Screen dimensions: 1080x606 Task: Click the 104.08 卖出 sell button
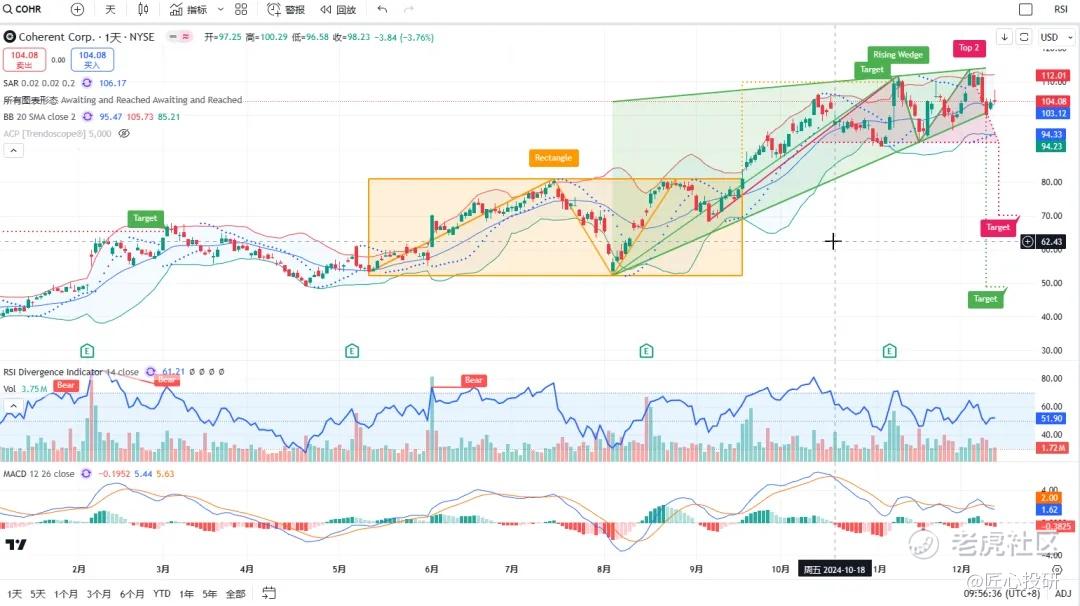pos(24,59)
